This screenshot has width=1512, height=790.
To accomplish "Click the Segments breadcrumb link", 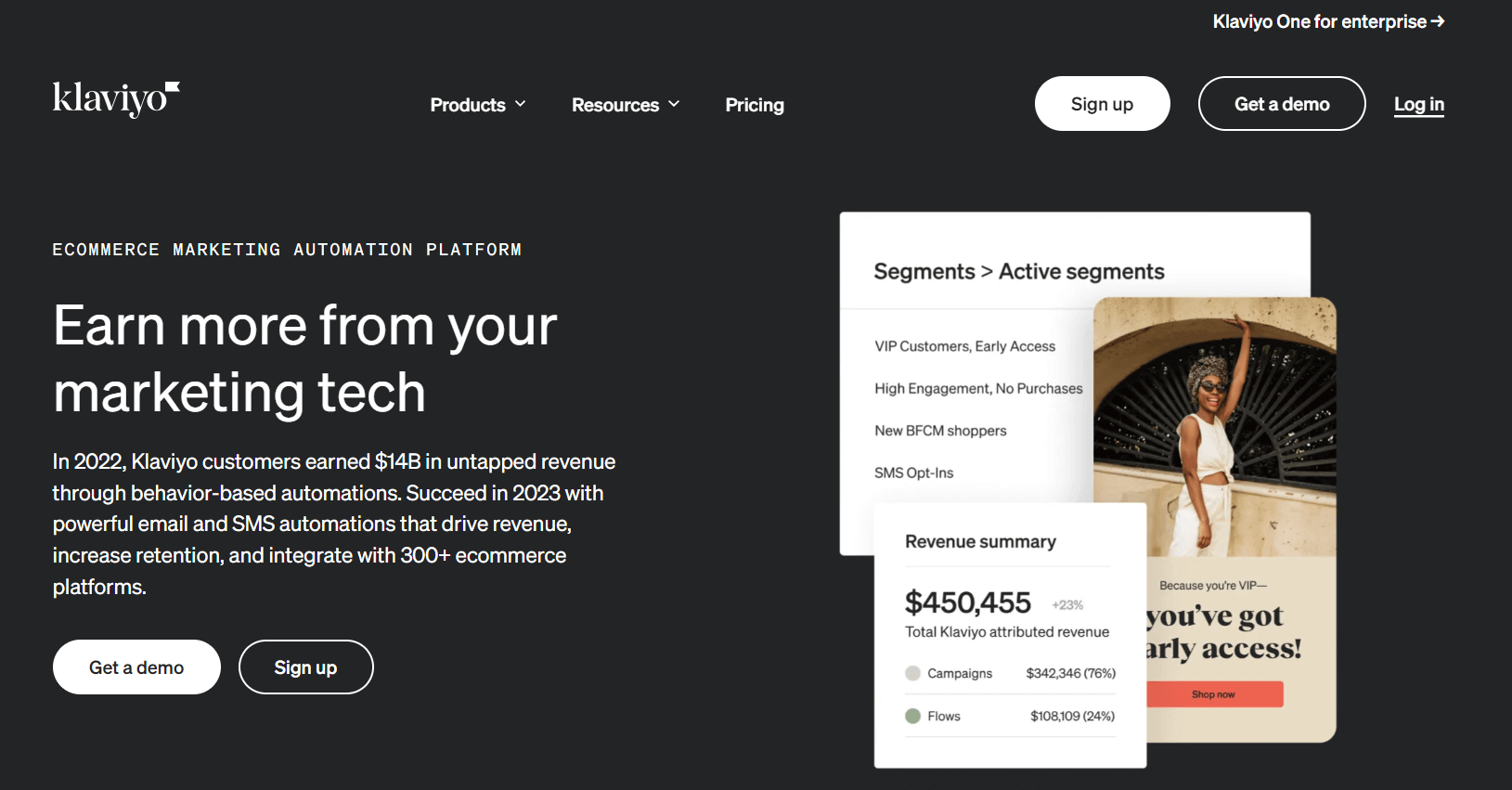I will (924, 271).
